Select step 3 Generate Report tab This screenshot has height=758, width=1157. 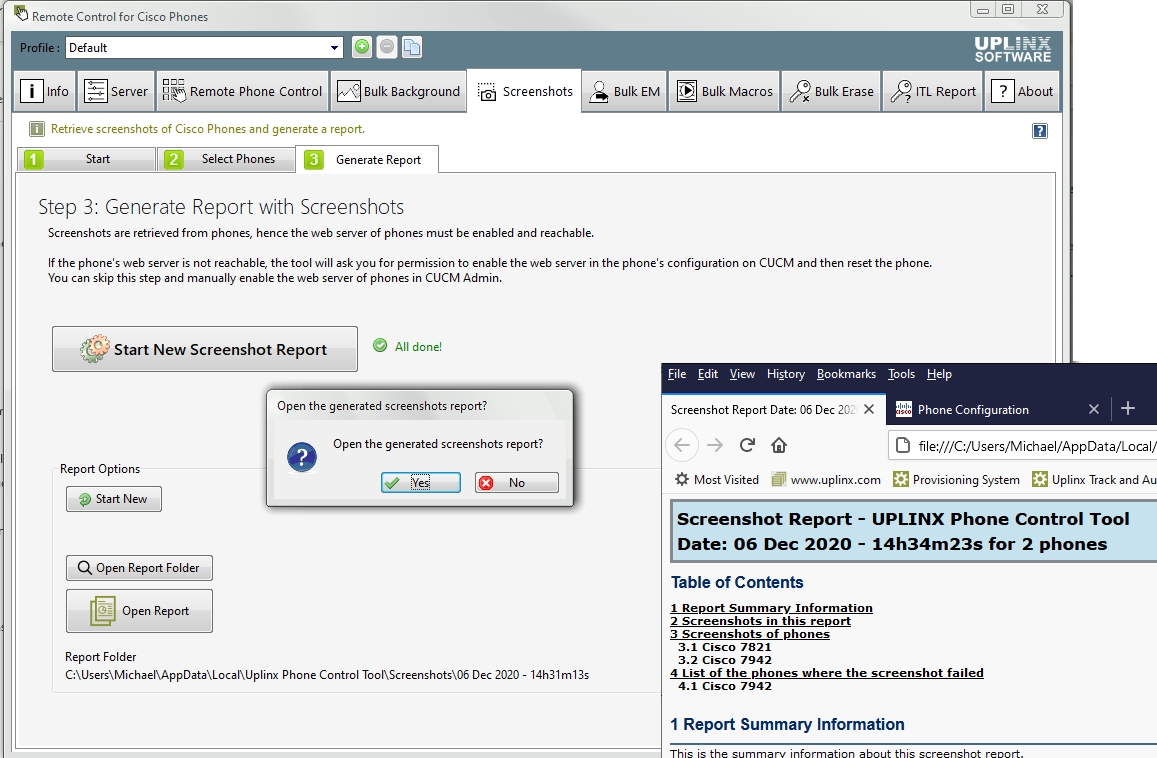(367, 159)
